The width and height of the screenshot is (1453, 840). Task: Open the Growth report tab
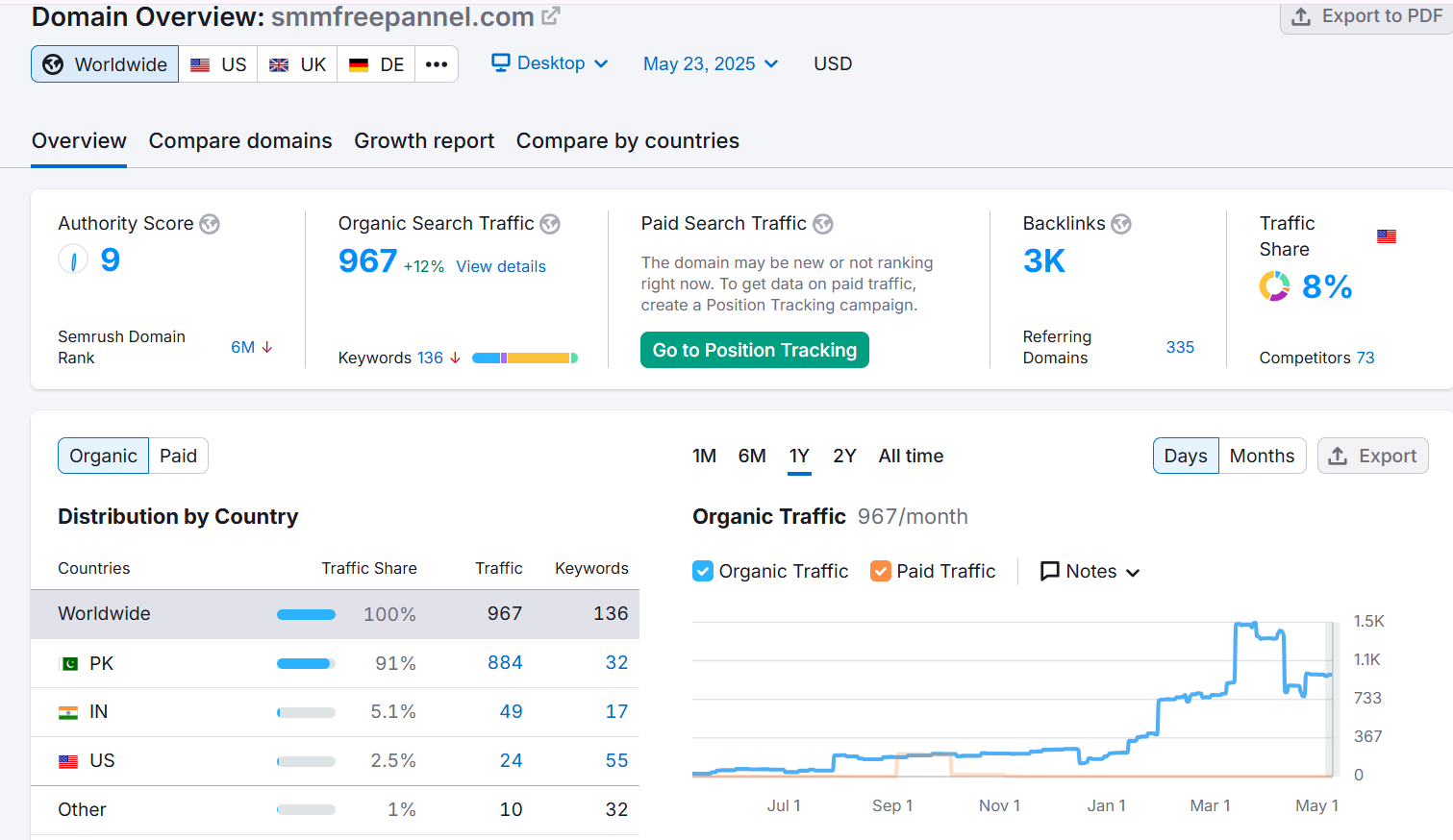[424, 141]
